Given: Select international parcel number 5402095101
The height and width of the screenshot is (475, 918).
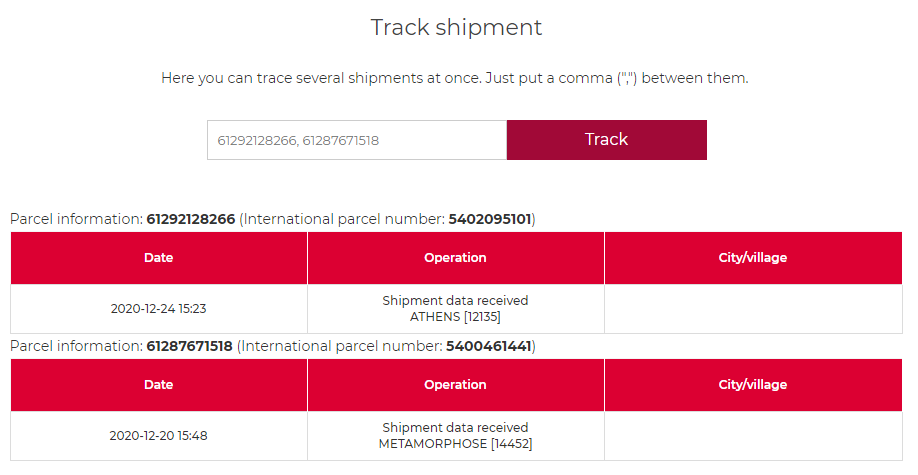Looking at the screenshot, I should pos(490,219).
